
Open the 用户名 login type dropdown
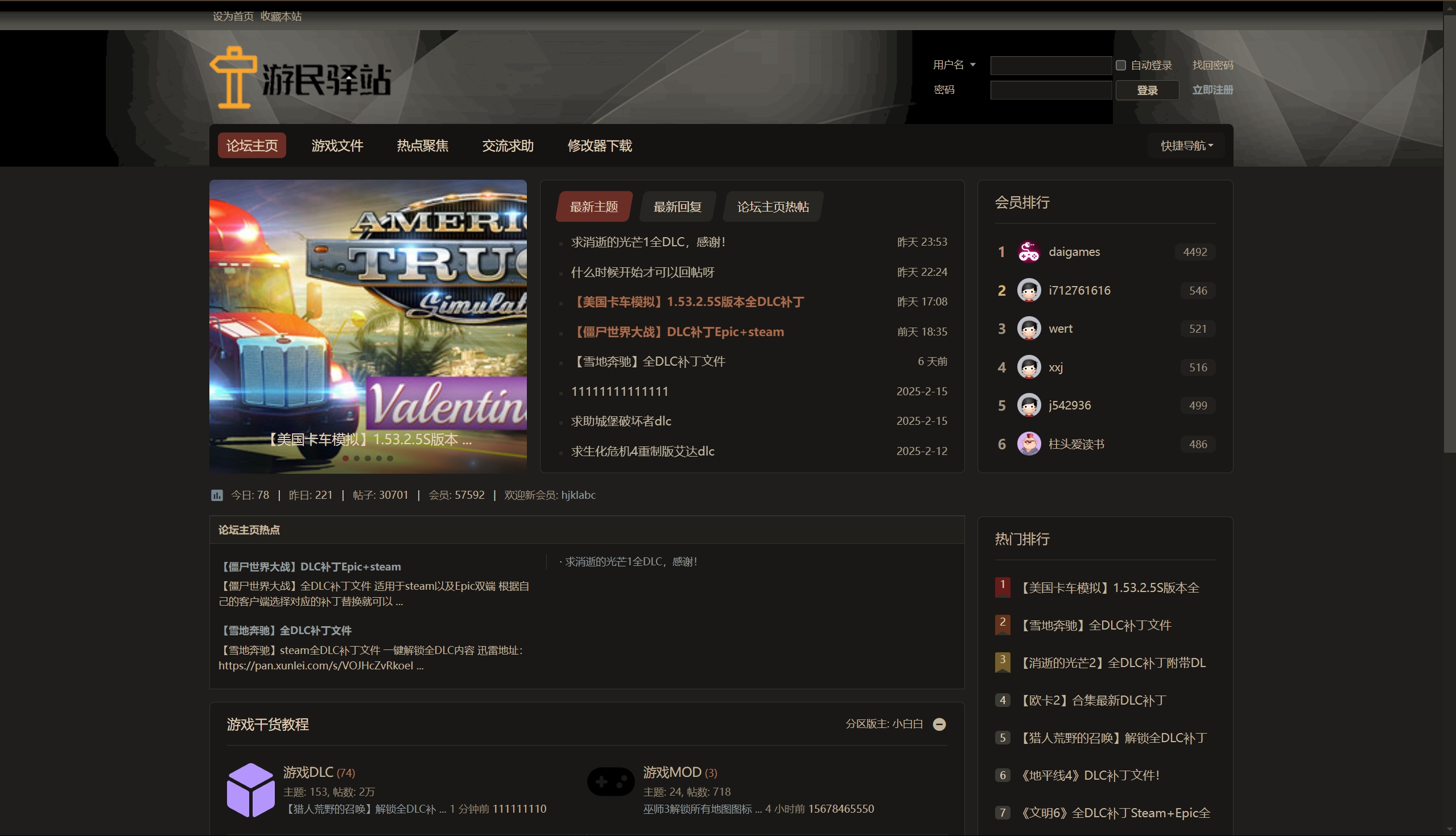coord(954,65)
